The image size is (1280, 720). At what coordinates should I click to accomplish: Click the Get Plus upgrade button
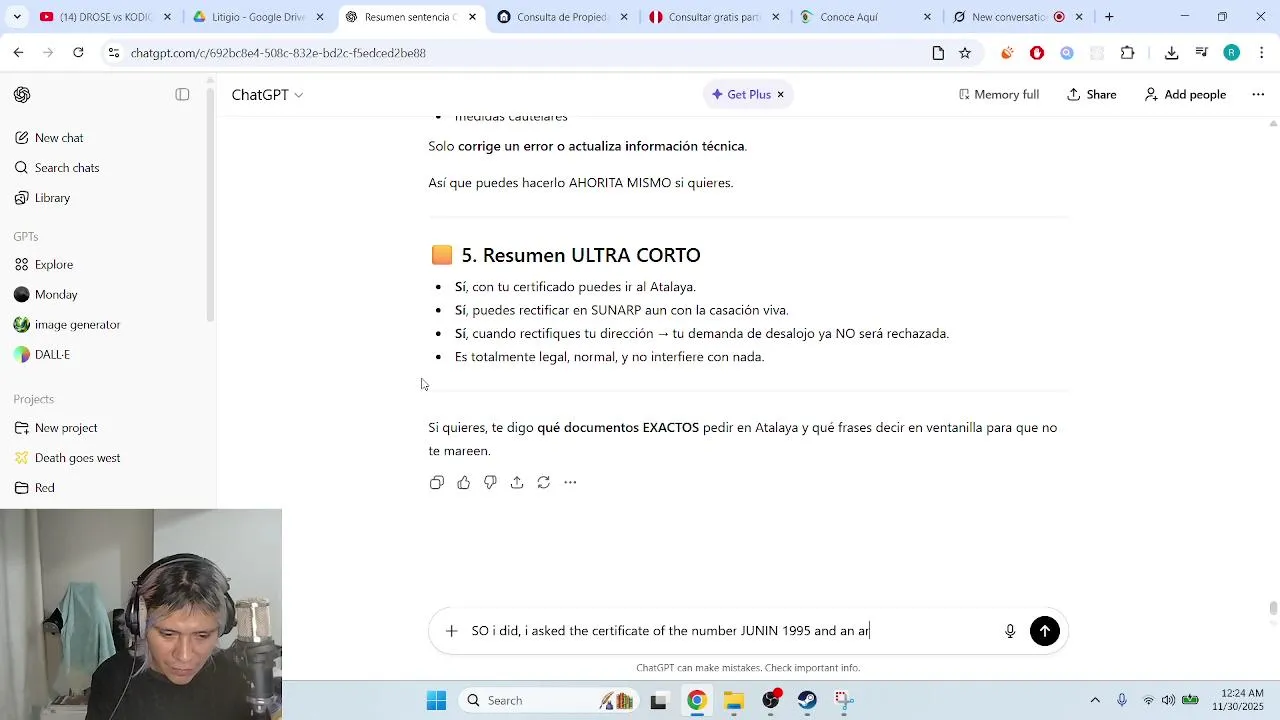pos(741,95)
